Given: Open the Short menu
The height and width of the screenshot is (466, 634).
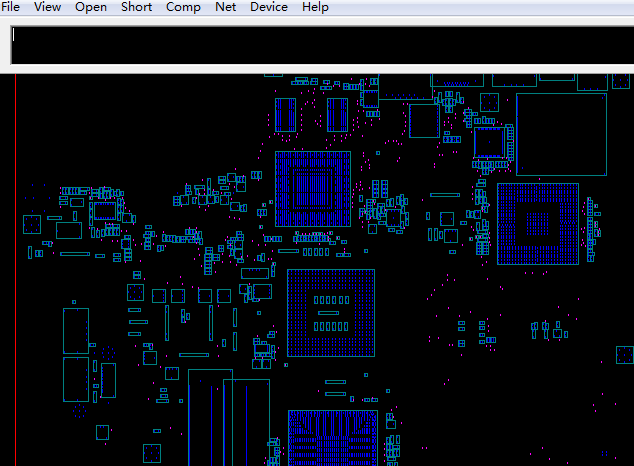Looking at the screenshot, I should click(x=137, y=7).
